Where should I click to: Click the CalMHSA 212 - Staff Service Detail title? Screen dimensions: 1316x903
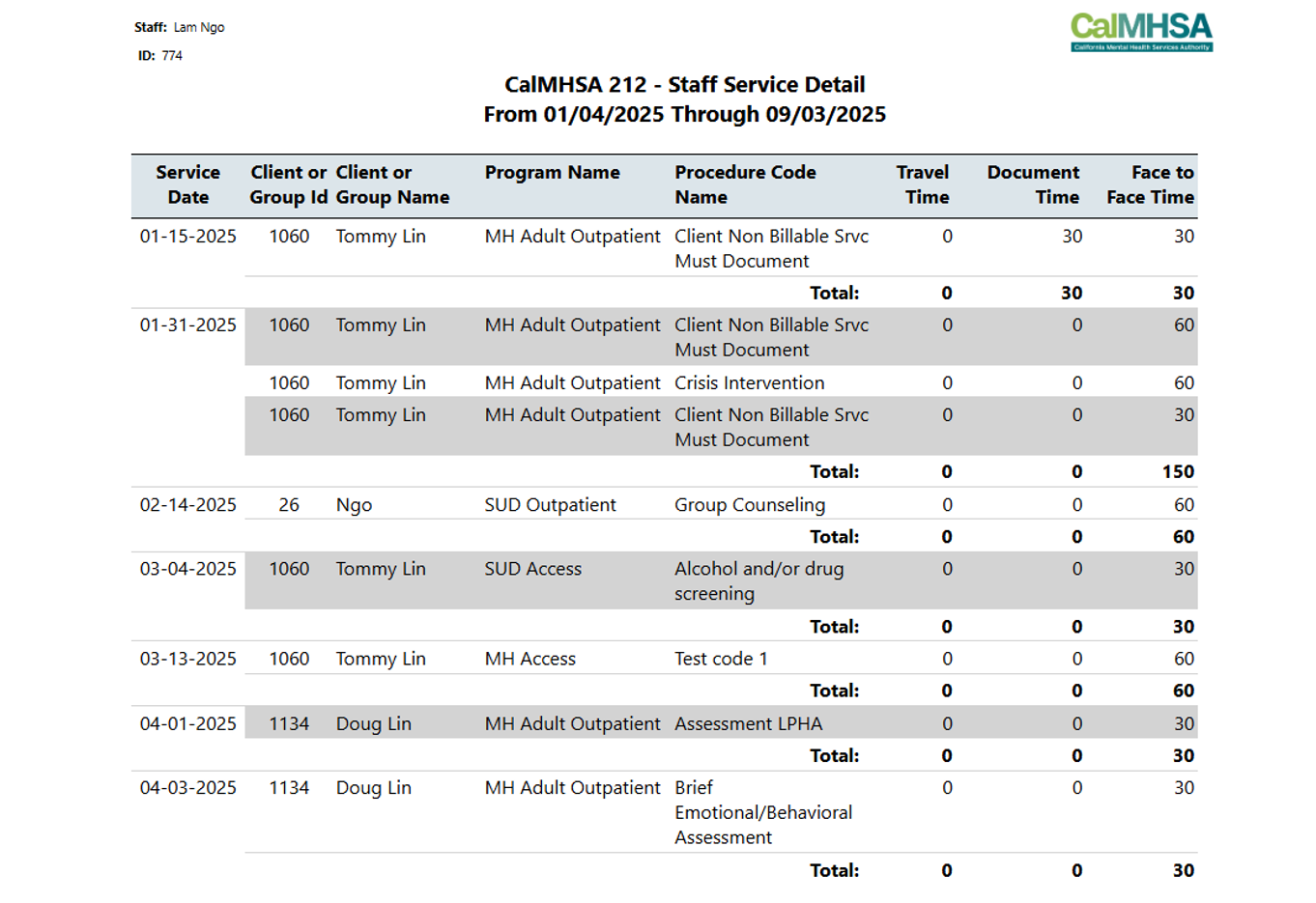point(685,85)
